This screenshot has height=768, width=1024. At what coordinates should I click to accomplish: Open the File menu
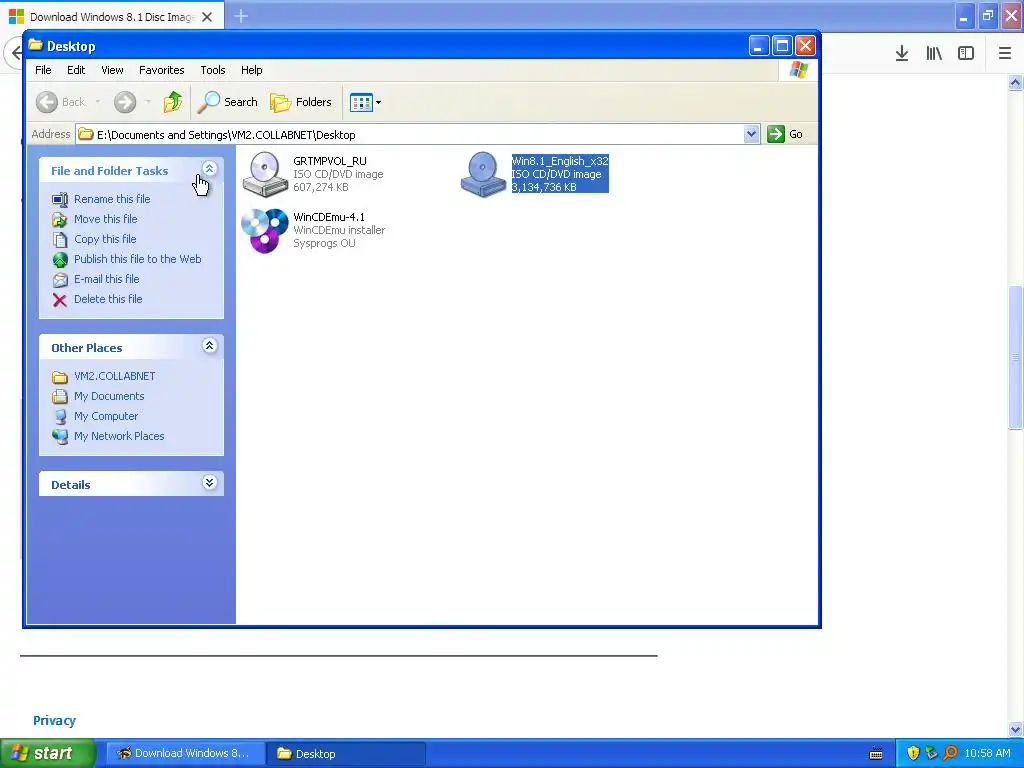tap(43, 70)
